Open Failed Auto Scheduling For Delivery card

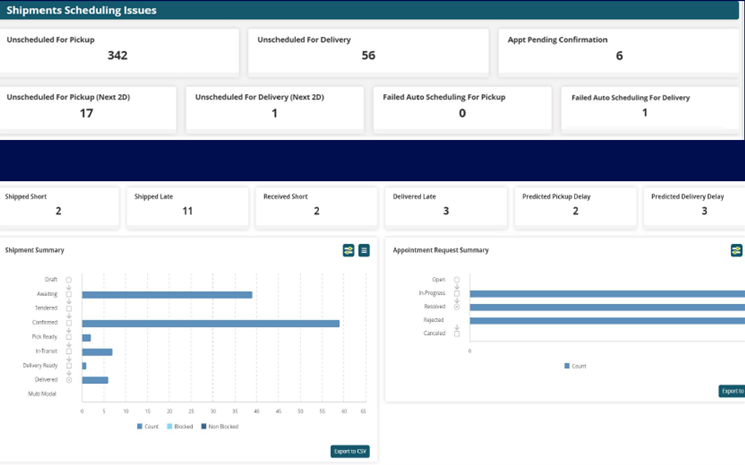click(650, 108)
